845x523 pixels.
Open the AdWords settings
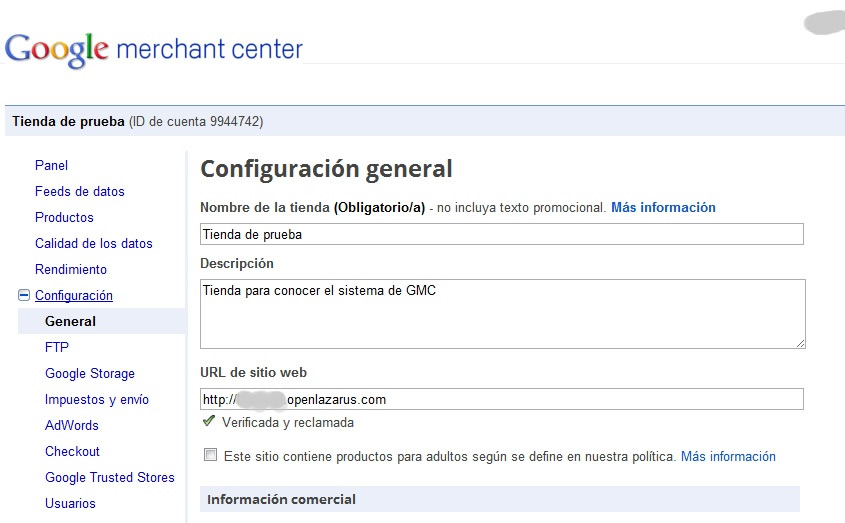point(72,425)
